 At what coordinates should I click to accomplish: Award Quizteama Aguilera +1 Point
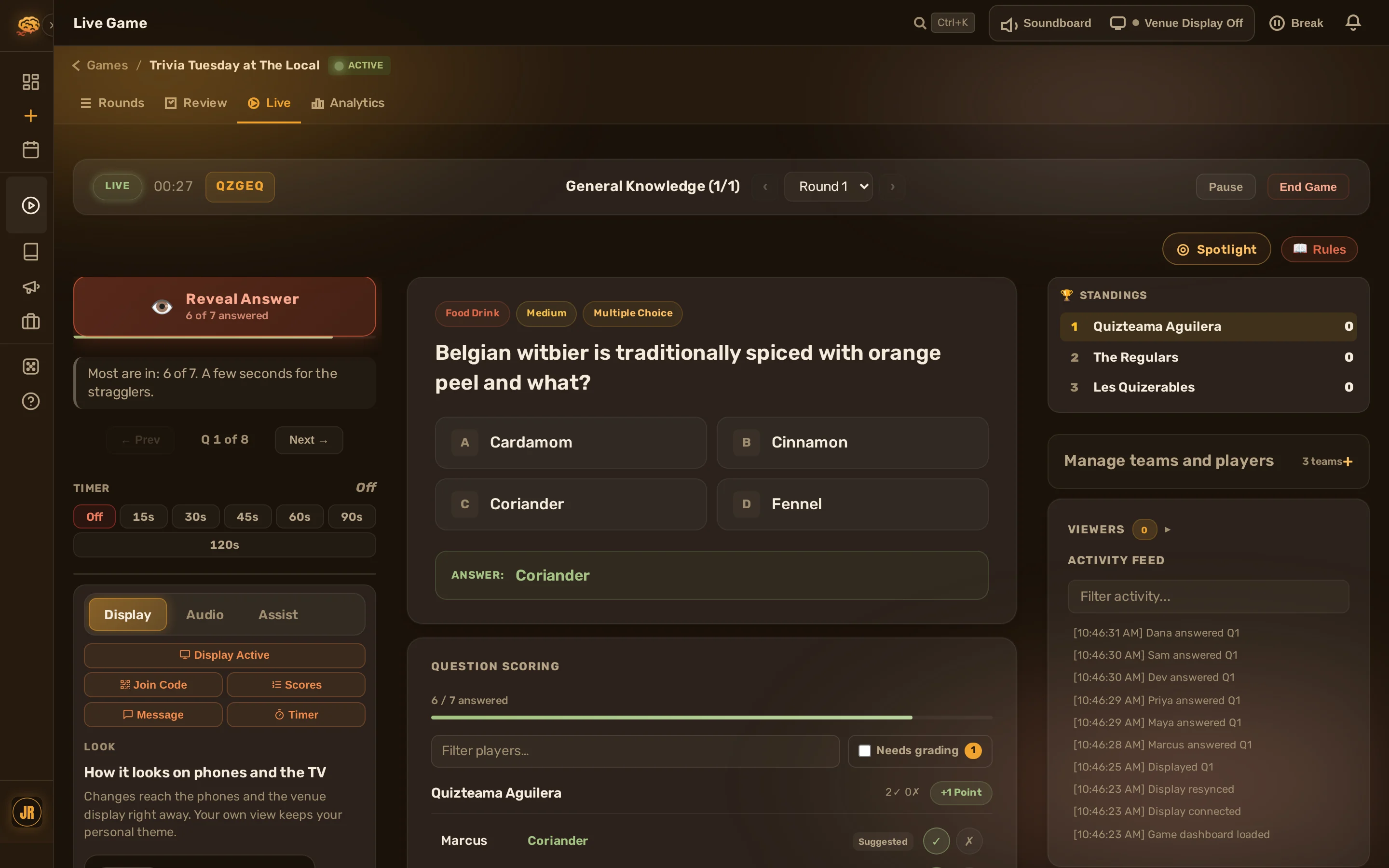960,793
